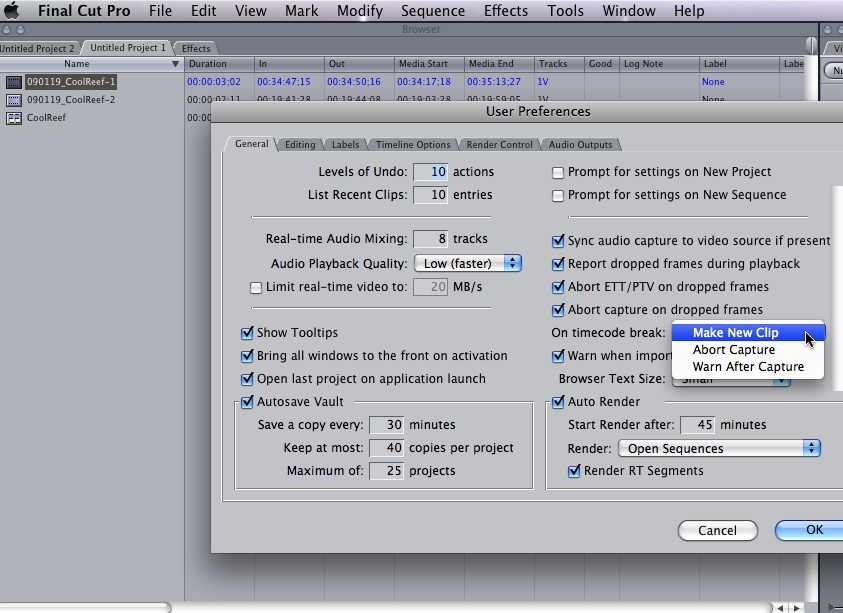Switch to the Render Control tab

(499, 145)
